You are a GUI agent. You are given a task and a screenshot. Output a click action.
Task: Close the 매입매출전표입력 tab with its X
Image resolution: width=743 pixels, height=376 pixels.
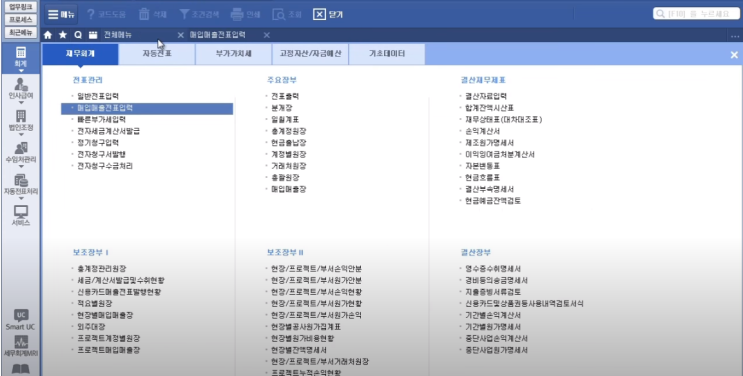pos(267,35)
